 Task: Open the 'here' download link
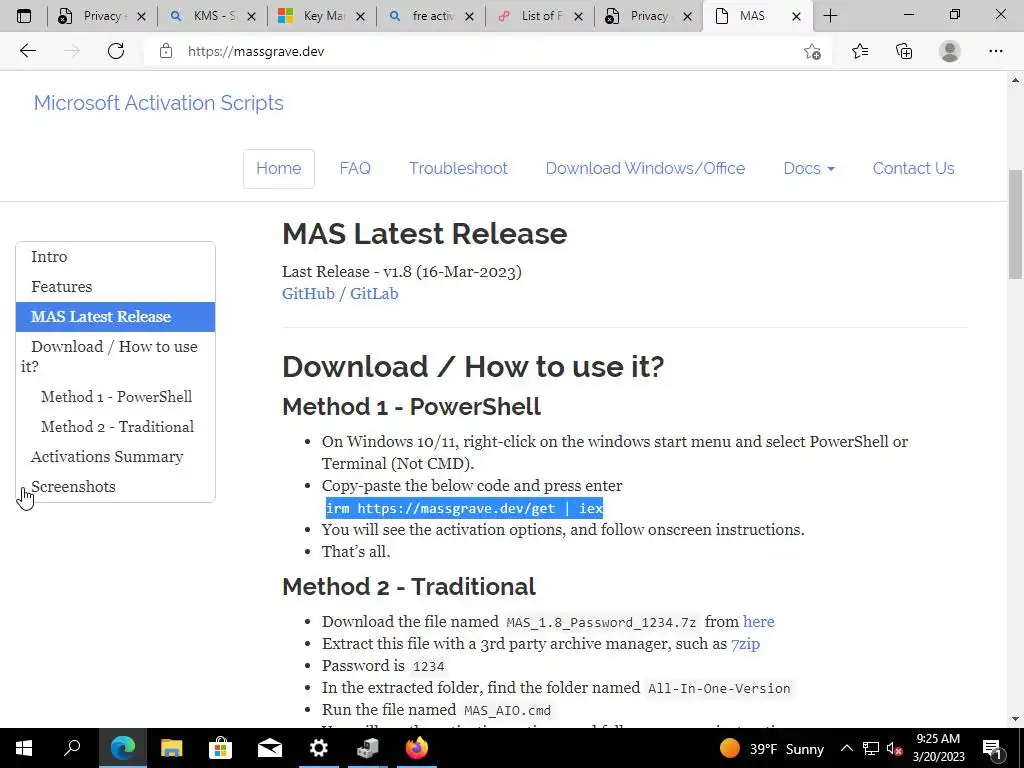point(758,622)
